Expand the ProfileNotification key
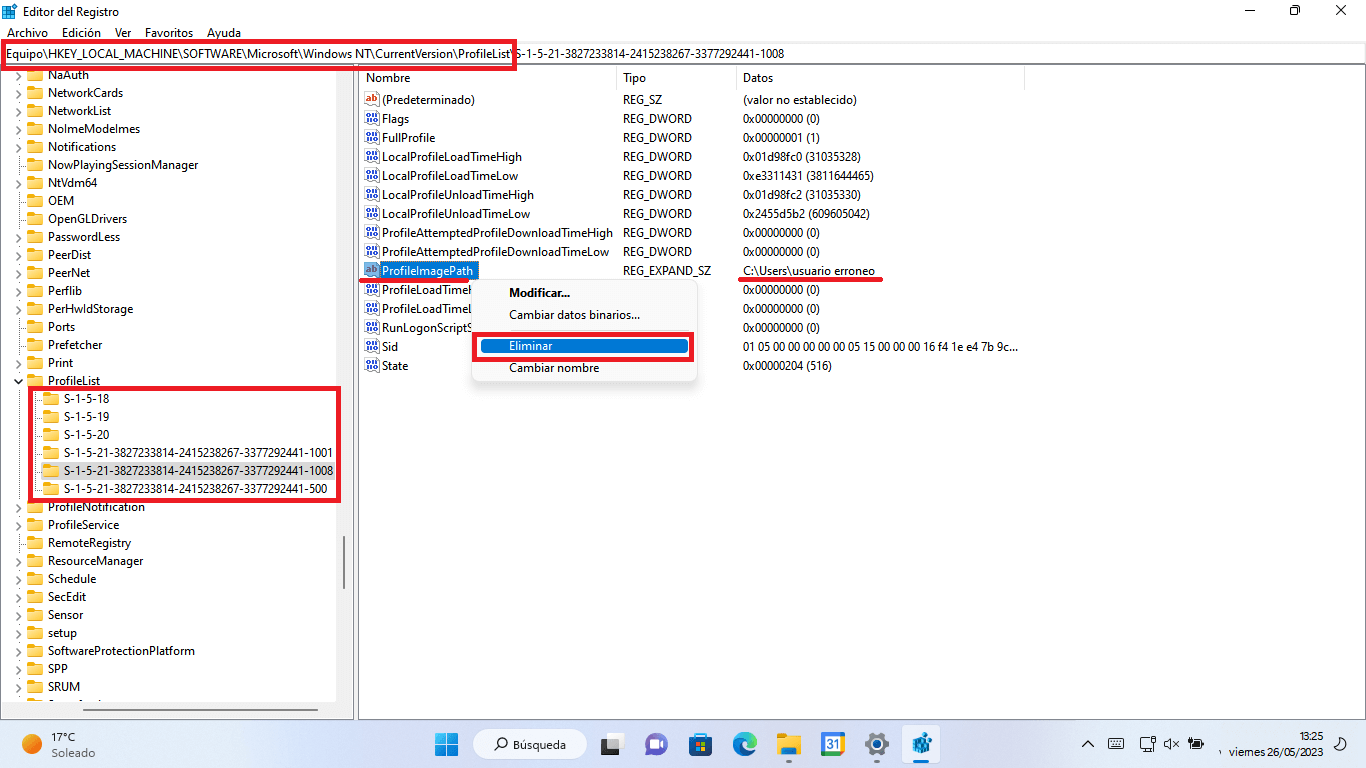 (18, 507)
